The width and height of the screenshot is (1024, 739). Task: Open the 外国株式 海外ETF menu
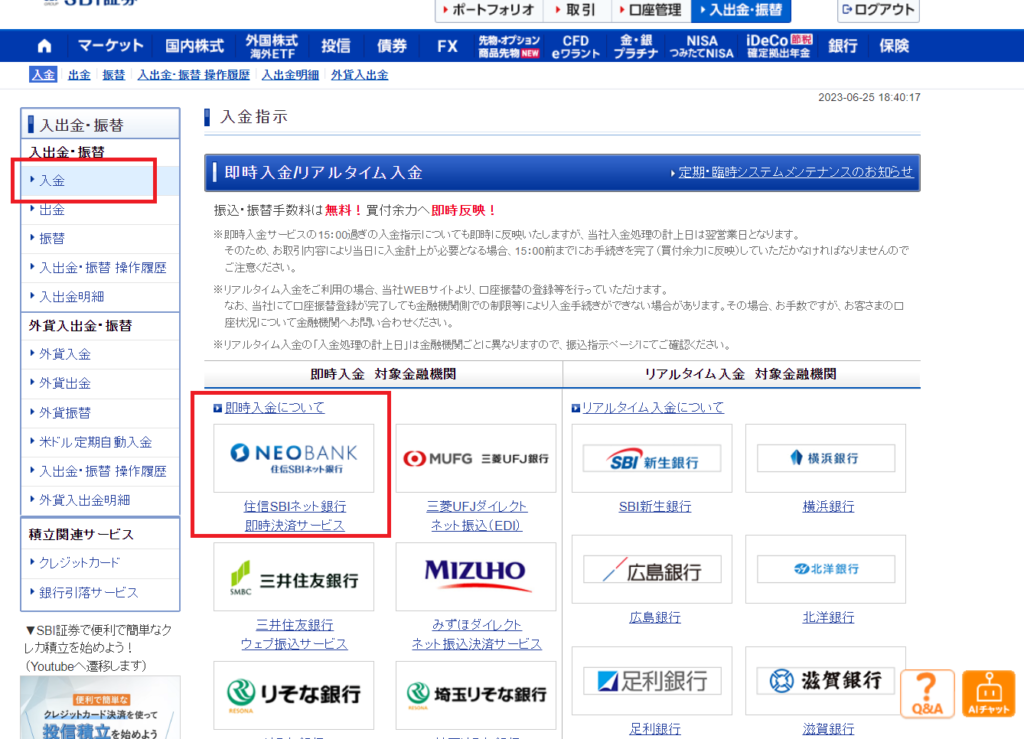point(272,46)
